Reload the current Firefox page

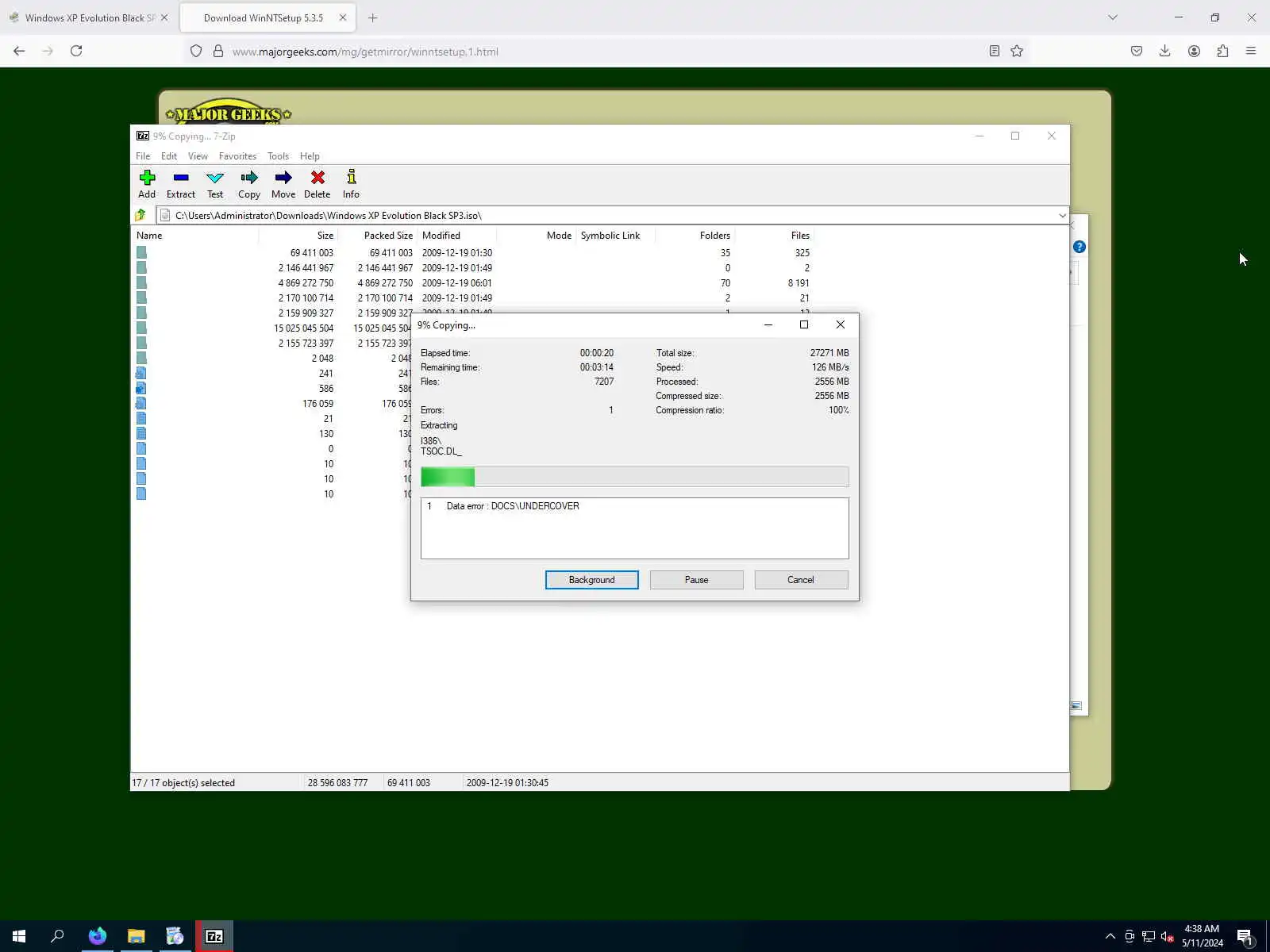[x=76, y=51]
